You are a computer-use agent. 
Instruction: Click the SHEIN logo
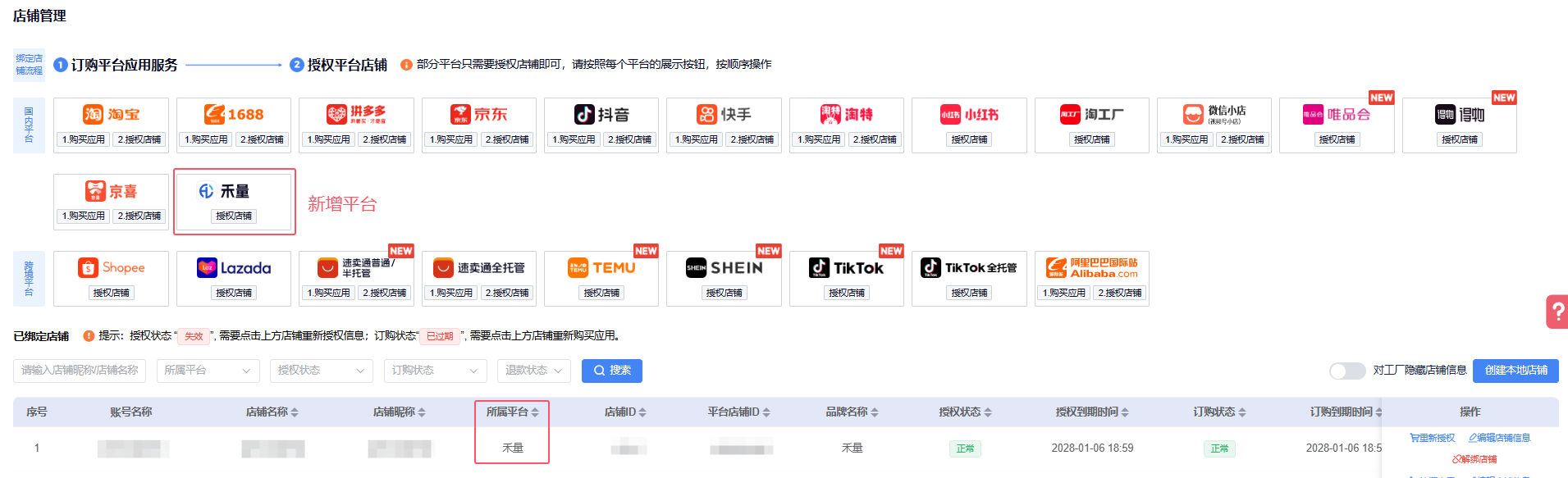[x=724, y=268]
